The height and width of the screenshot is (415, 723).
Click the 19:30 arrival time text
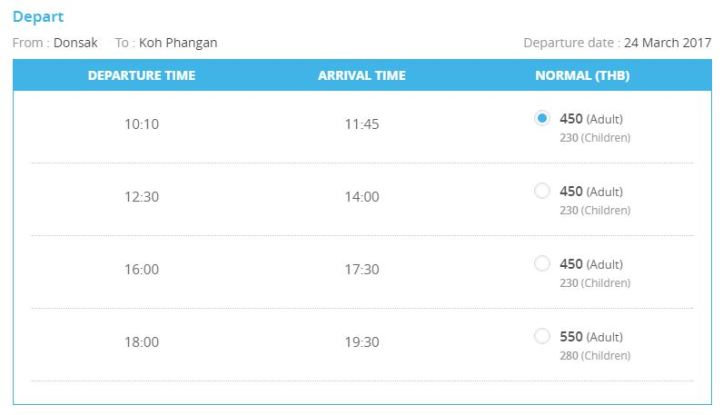(362, 342)
